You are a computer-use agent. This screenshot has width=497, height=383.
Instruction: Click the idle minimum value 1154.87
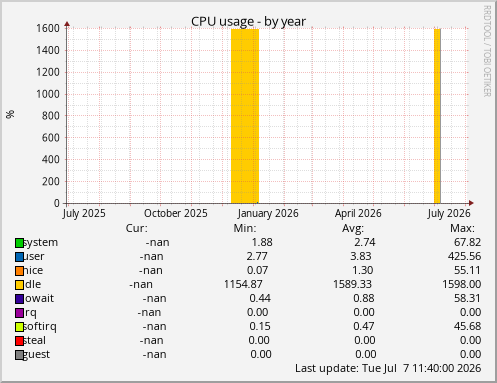click(x=243, y=284)
